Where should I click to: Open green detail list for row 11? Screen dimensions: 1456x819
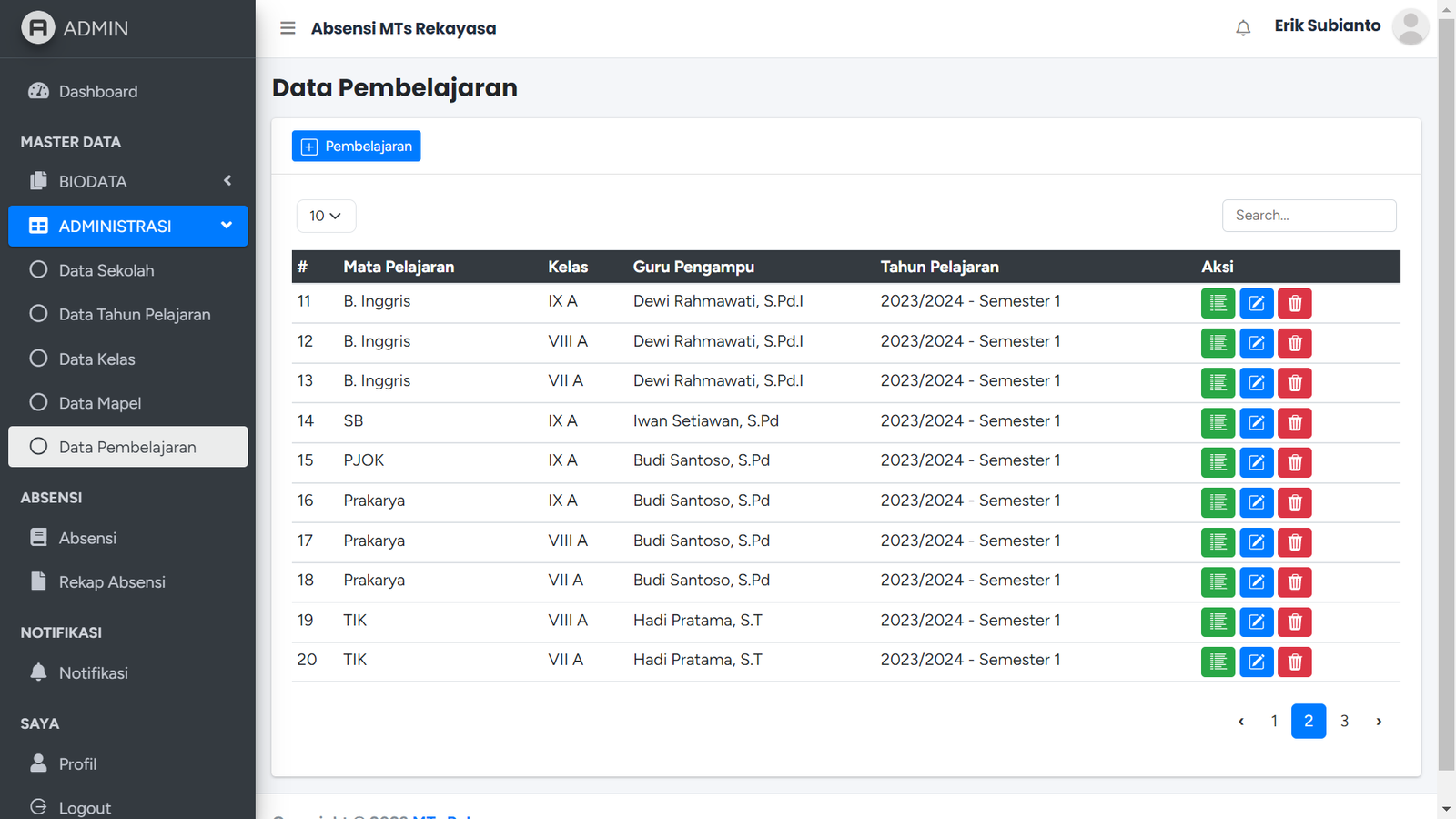pos(1218,303)
